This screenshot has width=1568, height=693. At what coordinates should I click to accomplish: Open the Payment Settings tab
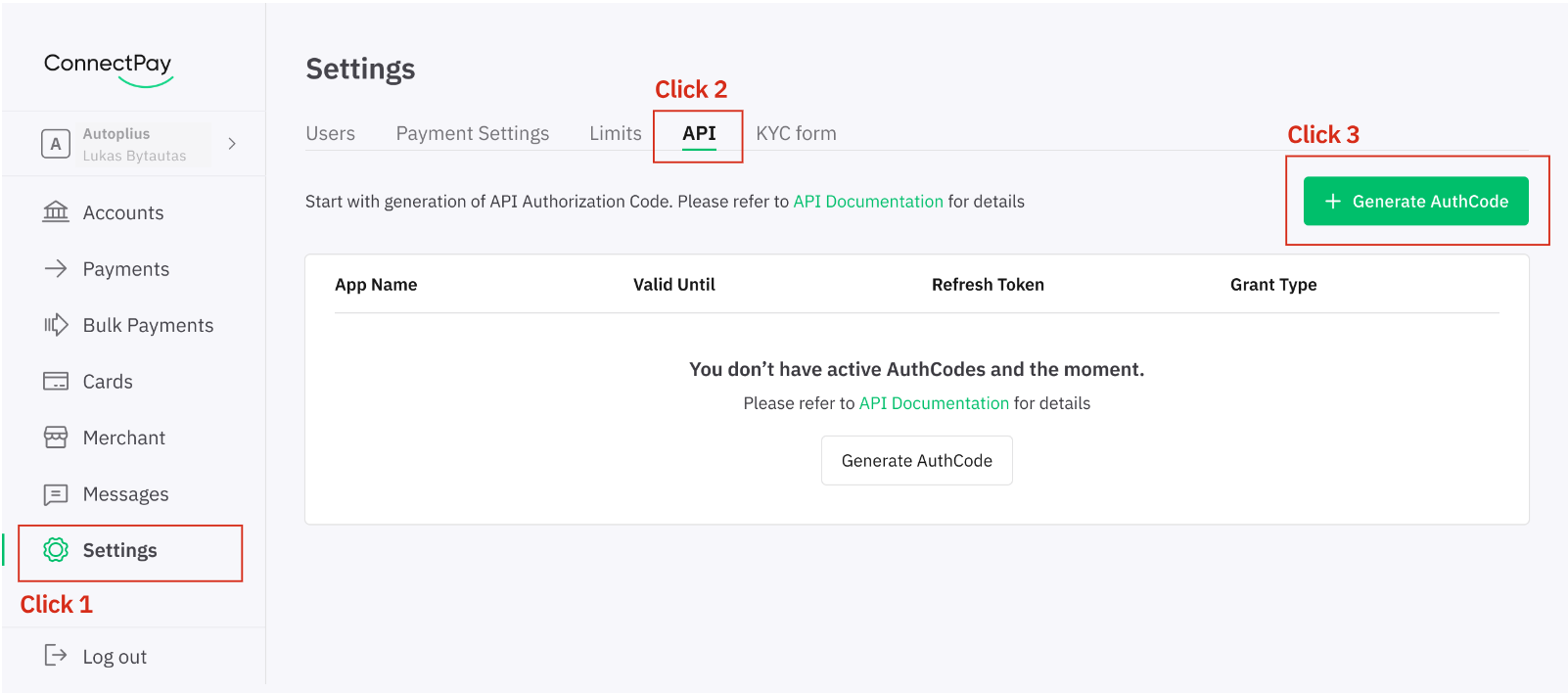pos(472,133)
